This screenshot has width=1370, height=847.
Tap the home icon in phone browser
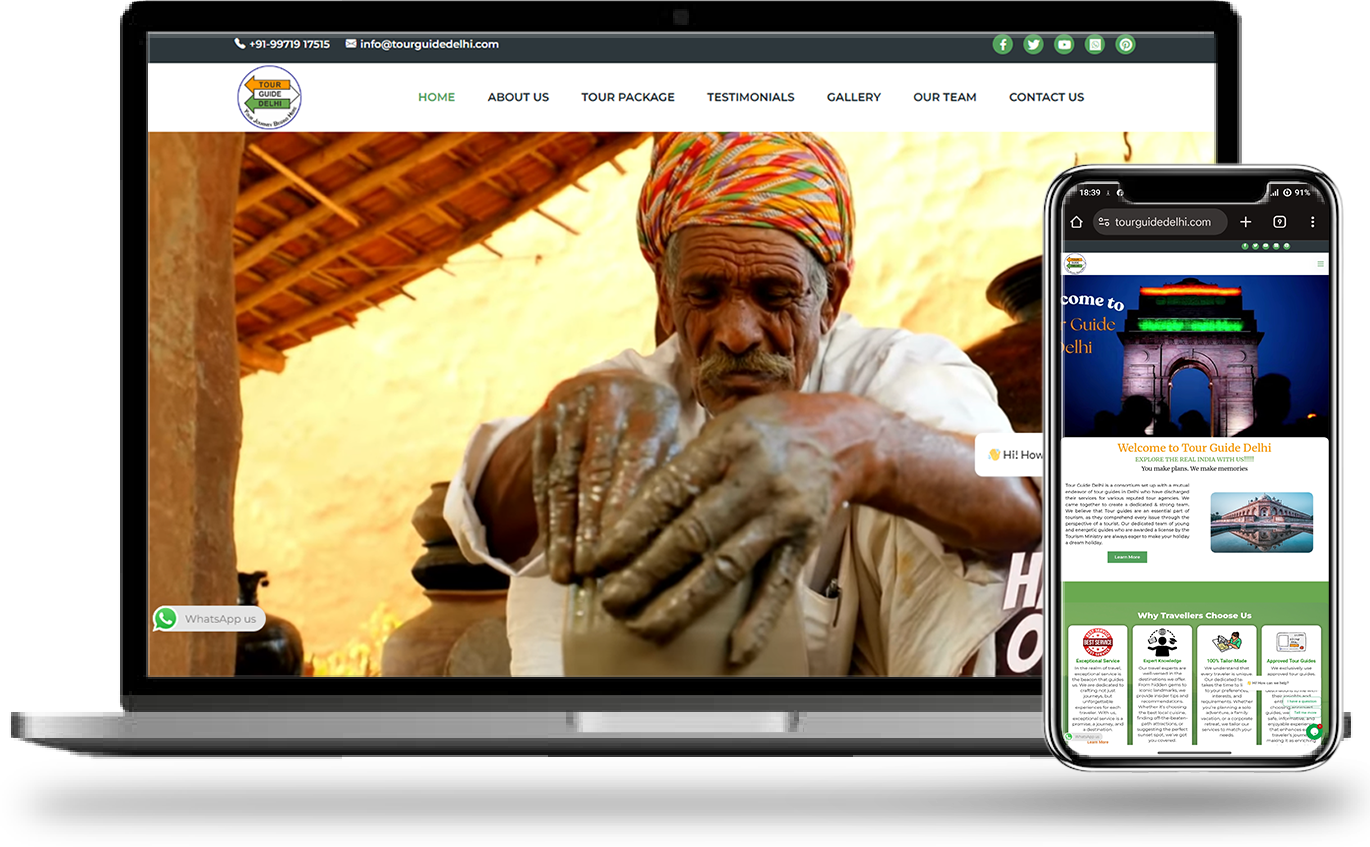(x=1076, y=222)
